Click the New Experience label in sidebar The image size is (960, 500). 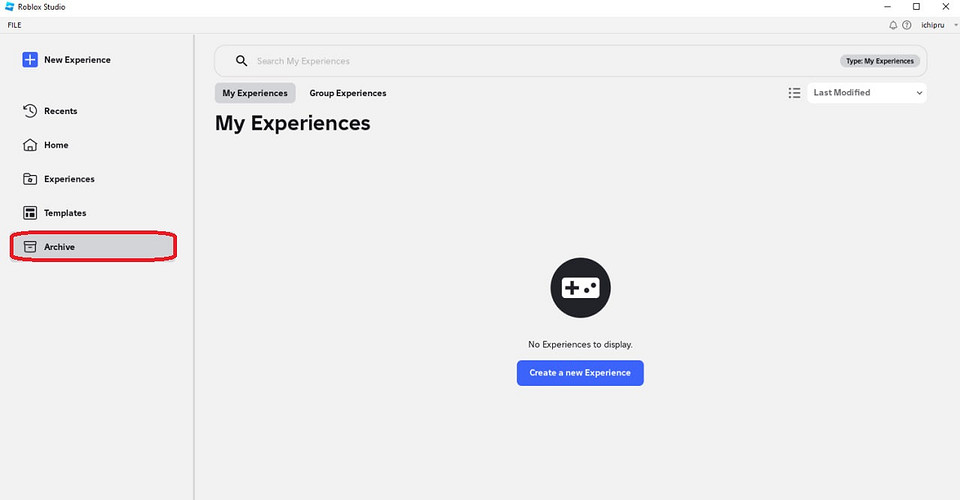pyautogui.click(x=77, y=60)
